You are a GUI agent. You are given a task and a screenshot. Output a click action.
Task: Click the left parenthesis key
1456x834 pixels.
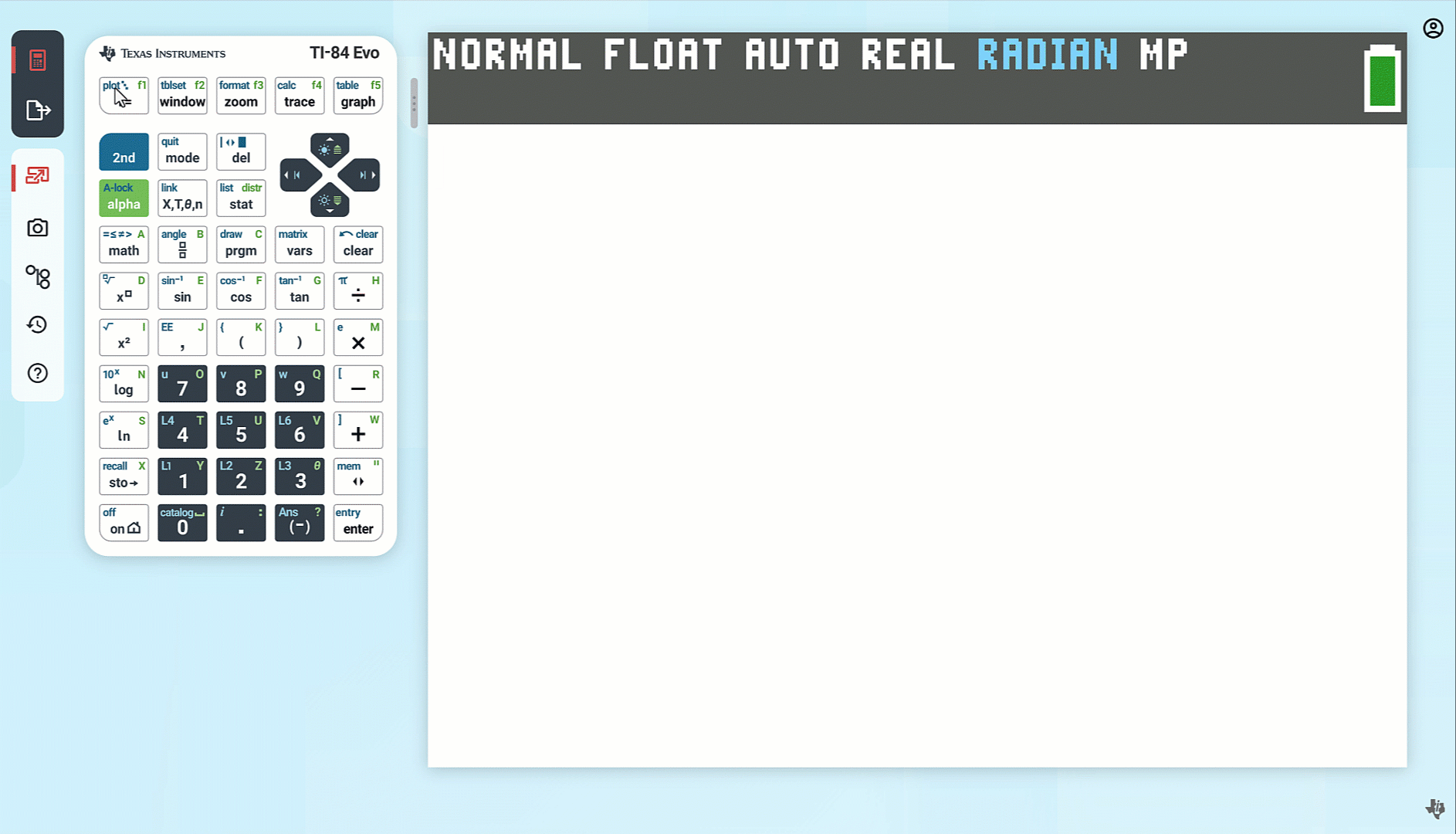click(x=241, y=337)
